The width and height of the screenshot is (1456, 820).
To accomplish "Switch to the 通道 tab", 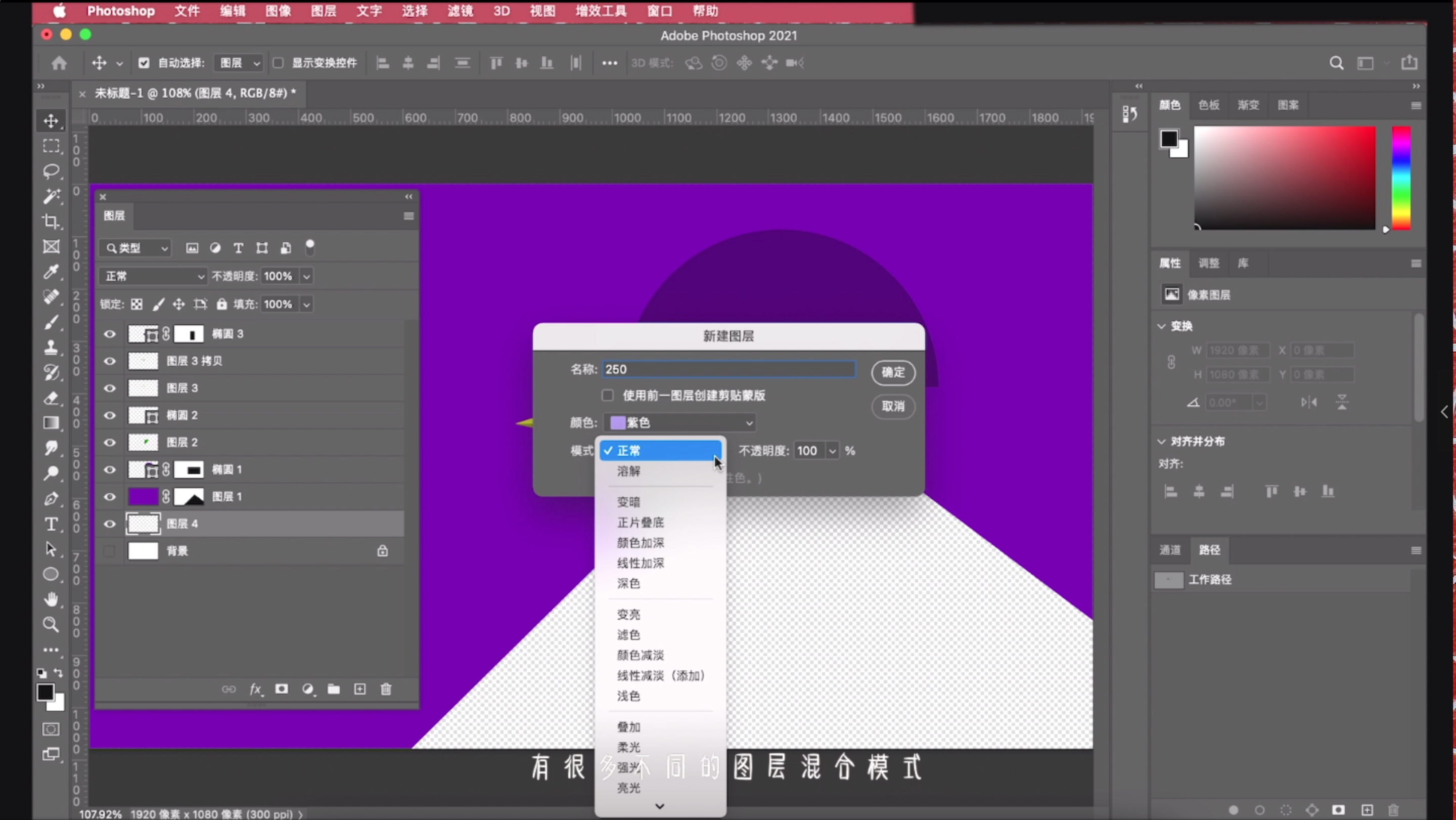I will (1170, 550).
